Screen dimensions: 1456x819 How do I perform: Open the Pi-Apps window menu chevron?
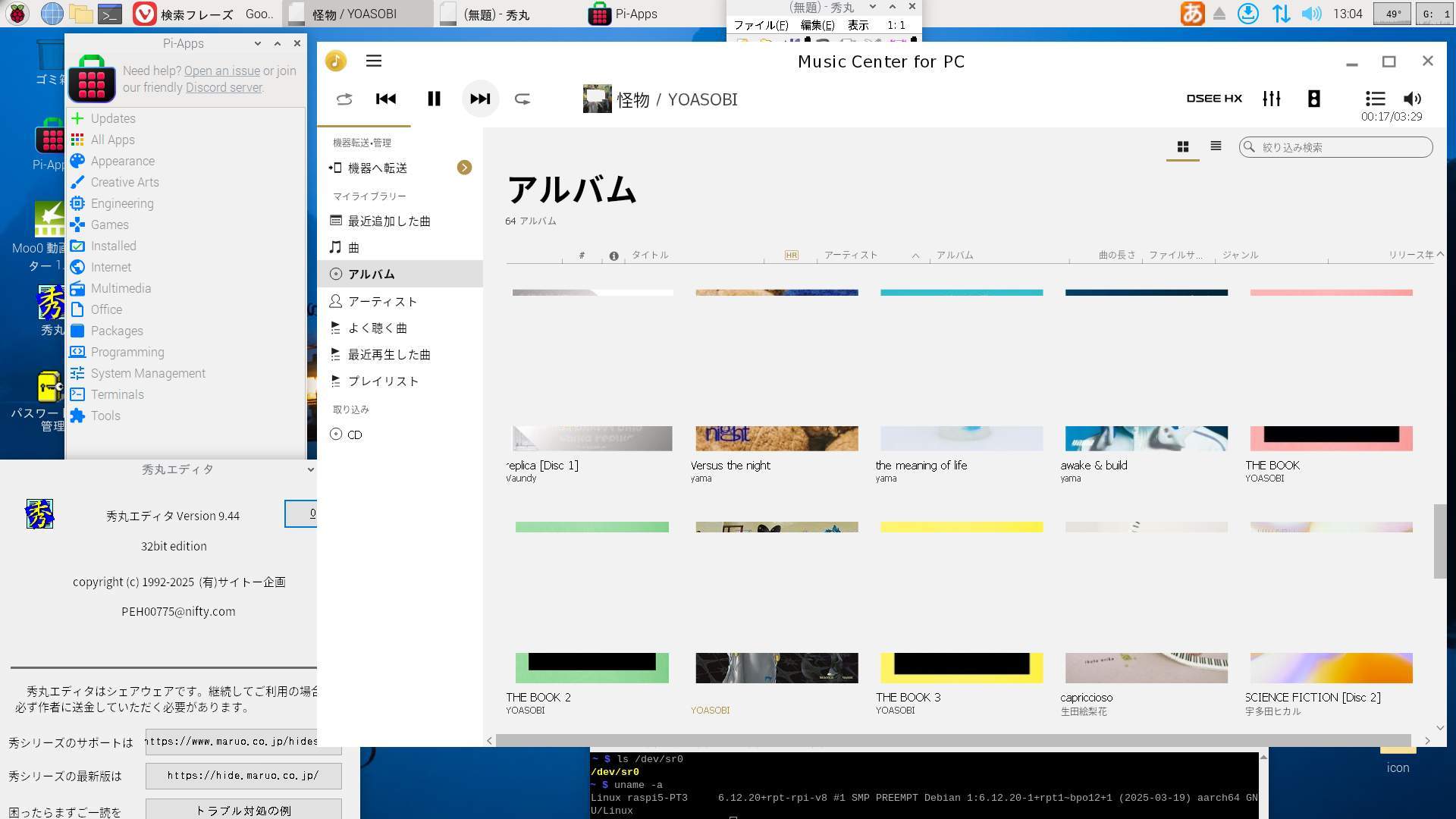(x=258, y=44)
